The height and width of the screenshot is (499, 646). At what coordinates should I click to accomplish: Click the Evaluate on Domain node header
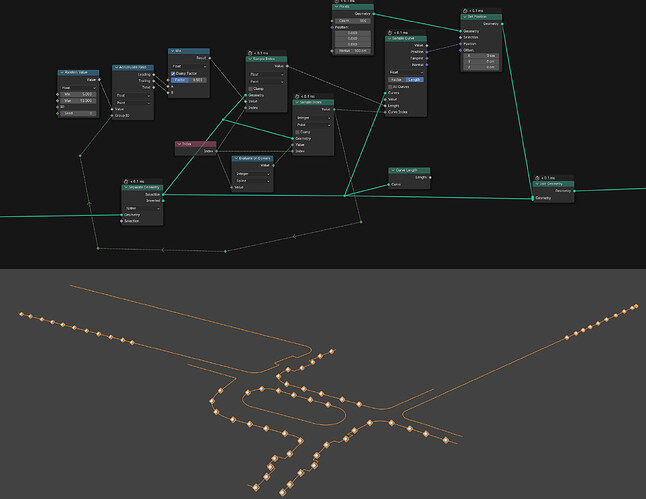pos(252,159)
